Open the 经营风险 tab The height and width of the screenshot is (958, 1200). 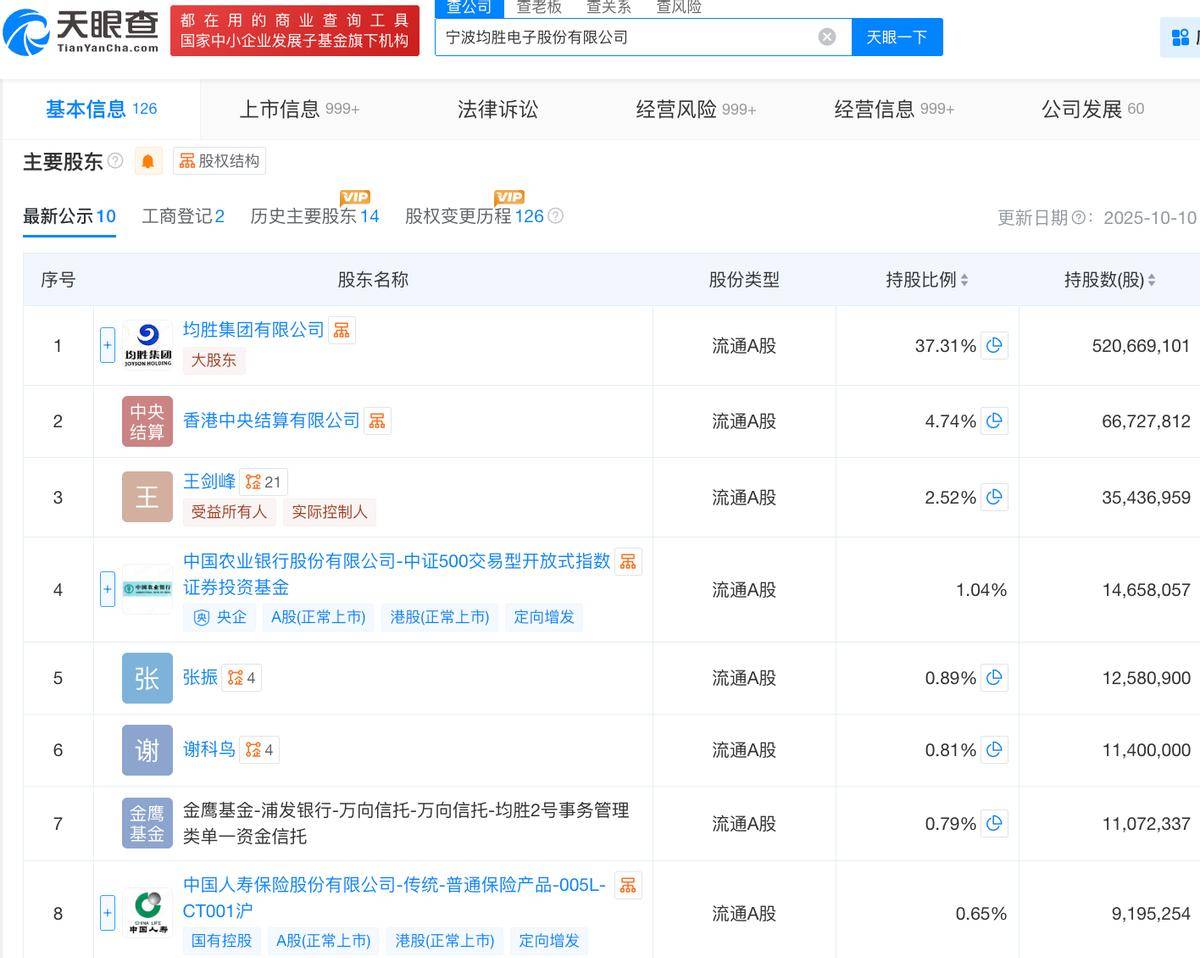click(x=695, y=109)
